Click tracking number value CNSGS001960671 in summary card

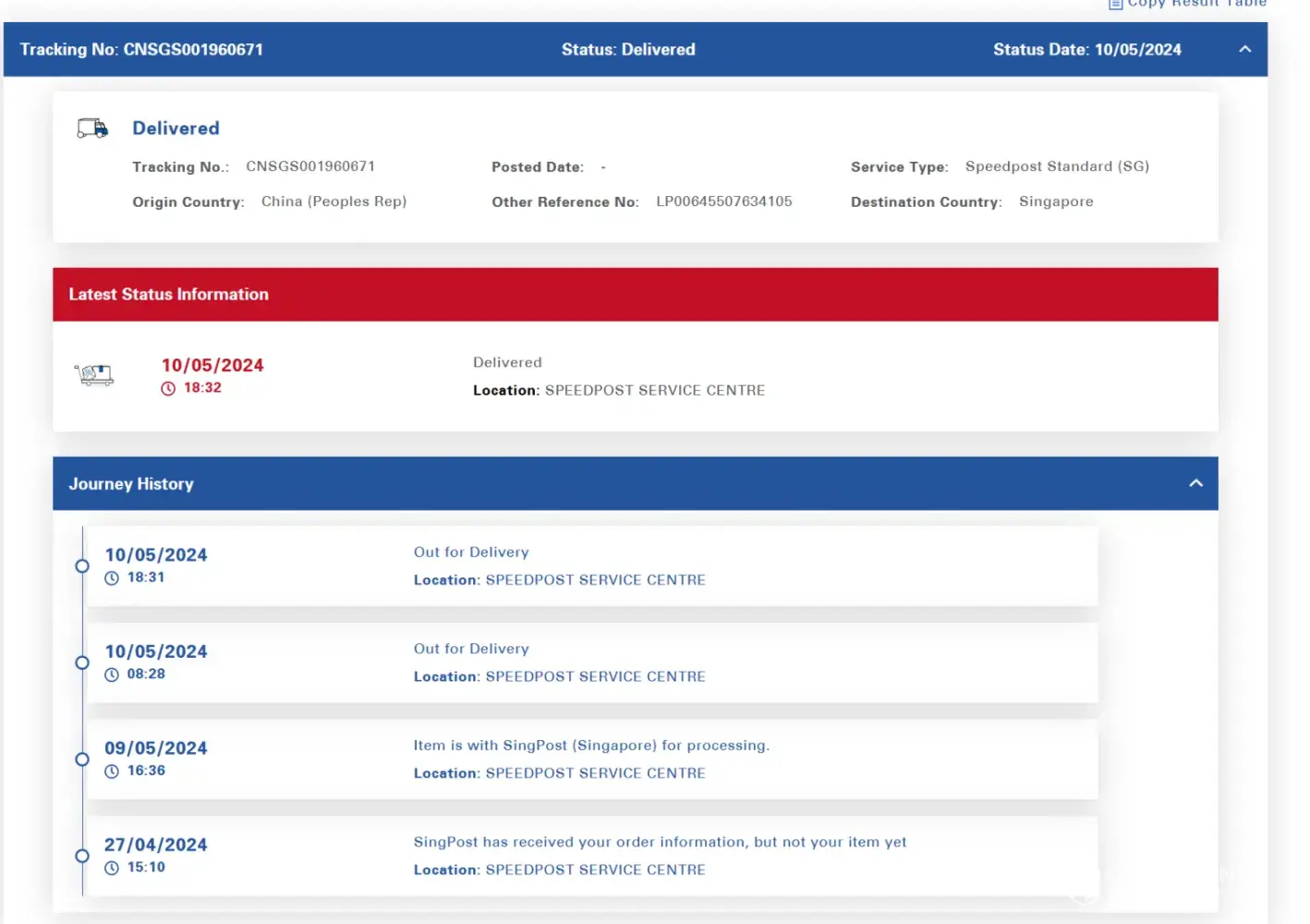pos(310,166)
